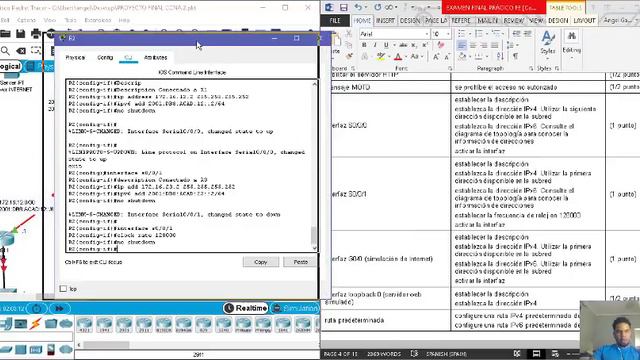This screenshot has width=640, height=360.
Task: Choose the 1941 router device
Action: point(104,324)
